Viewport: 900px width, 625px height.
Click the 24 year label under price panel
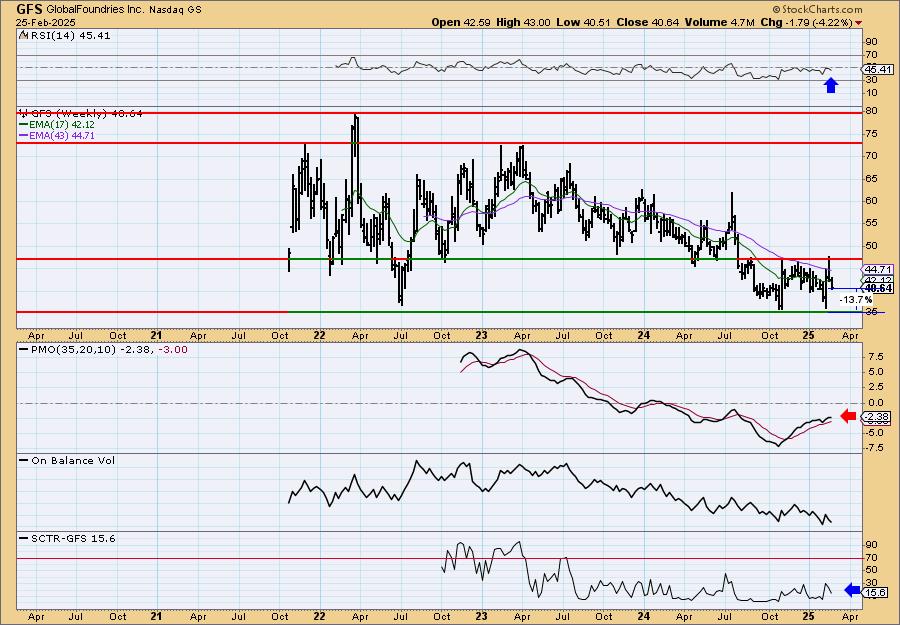(643, 335)
